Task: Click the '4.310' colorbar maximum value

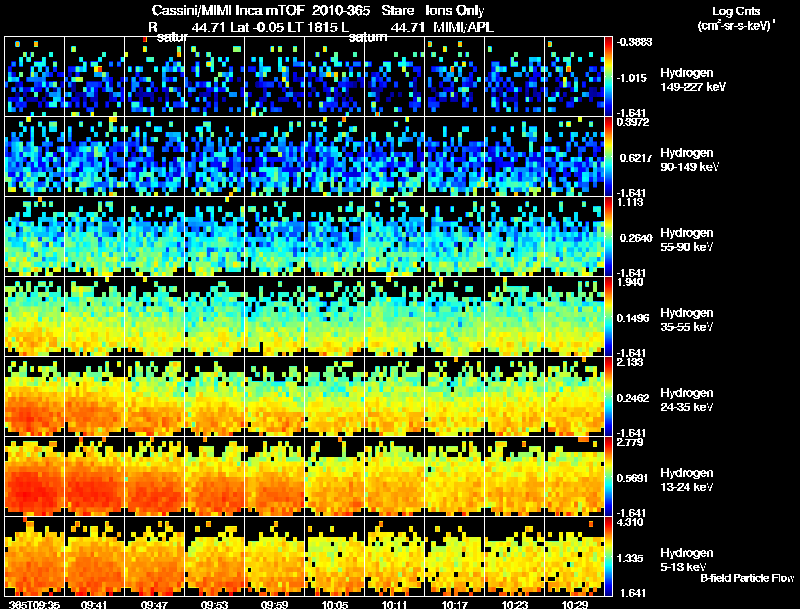Action: [x=630, y=522]
